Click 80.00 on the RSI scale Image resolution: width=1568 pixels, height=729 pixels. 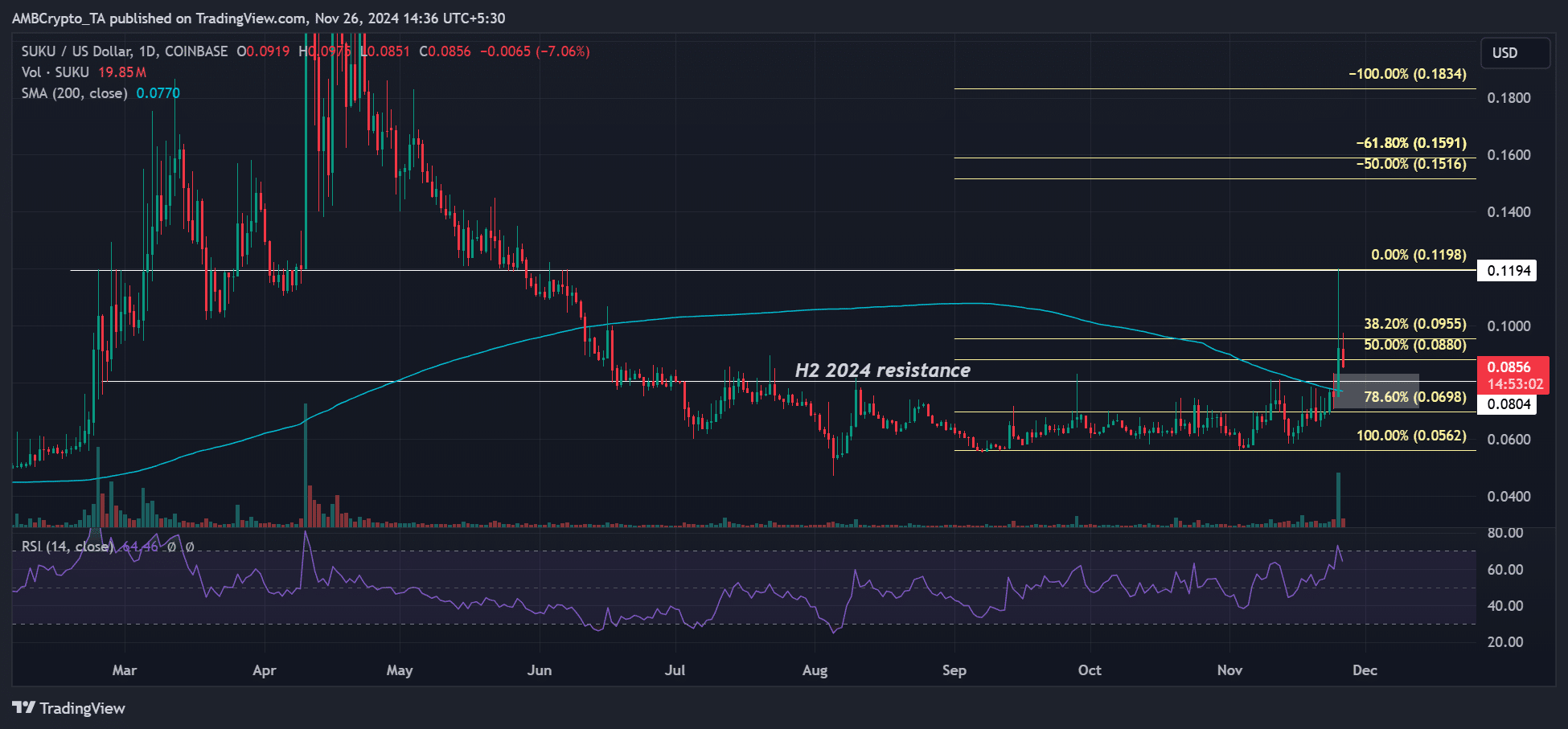pyautogui.click(x=1505, y=533)
